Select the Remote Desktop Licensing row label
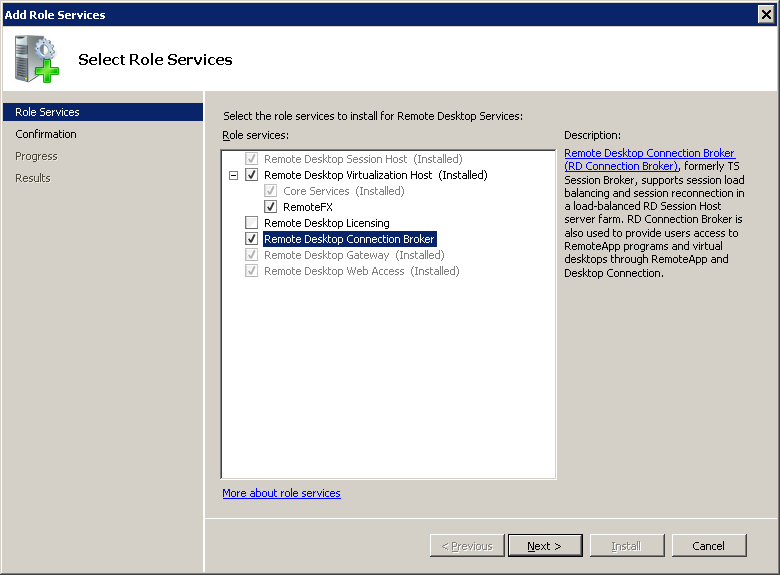780x575 pixels. point(327,223)
